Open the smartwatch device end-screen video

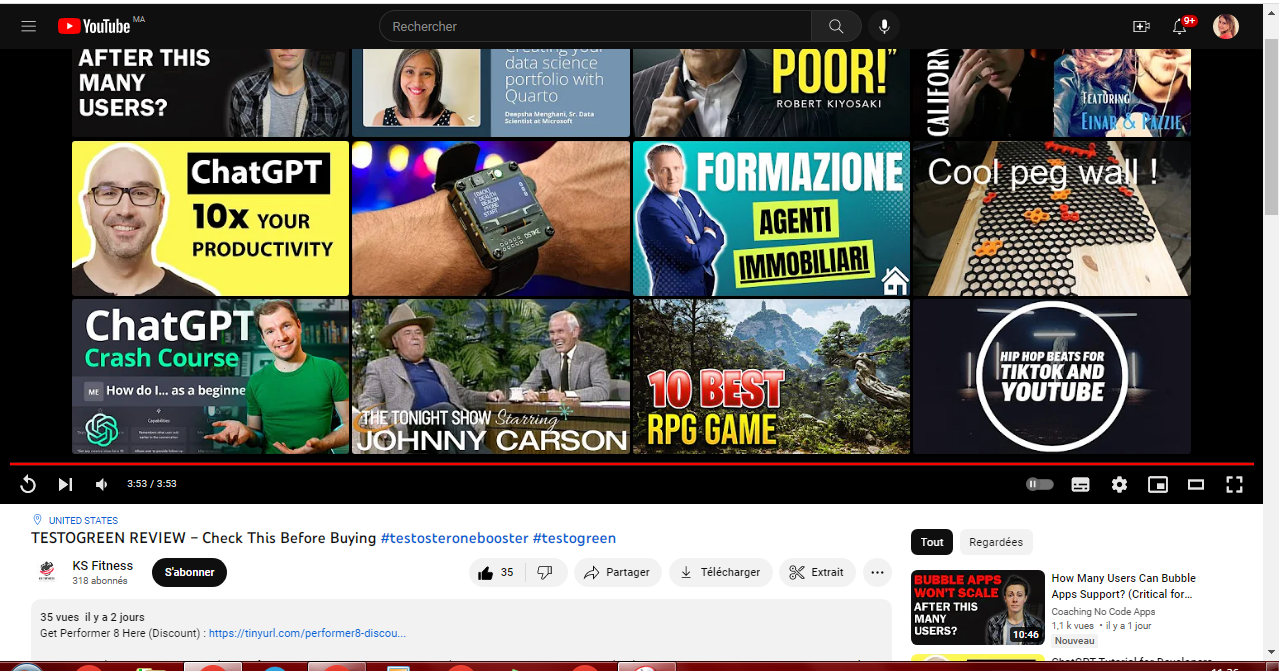(x=491, y=218)
